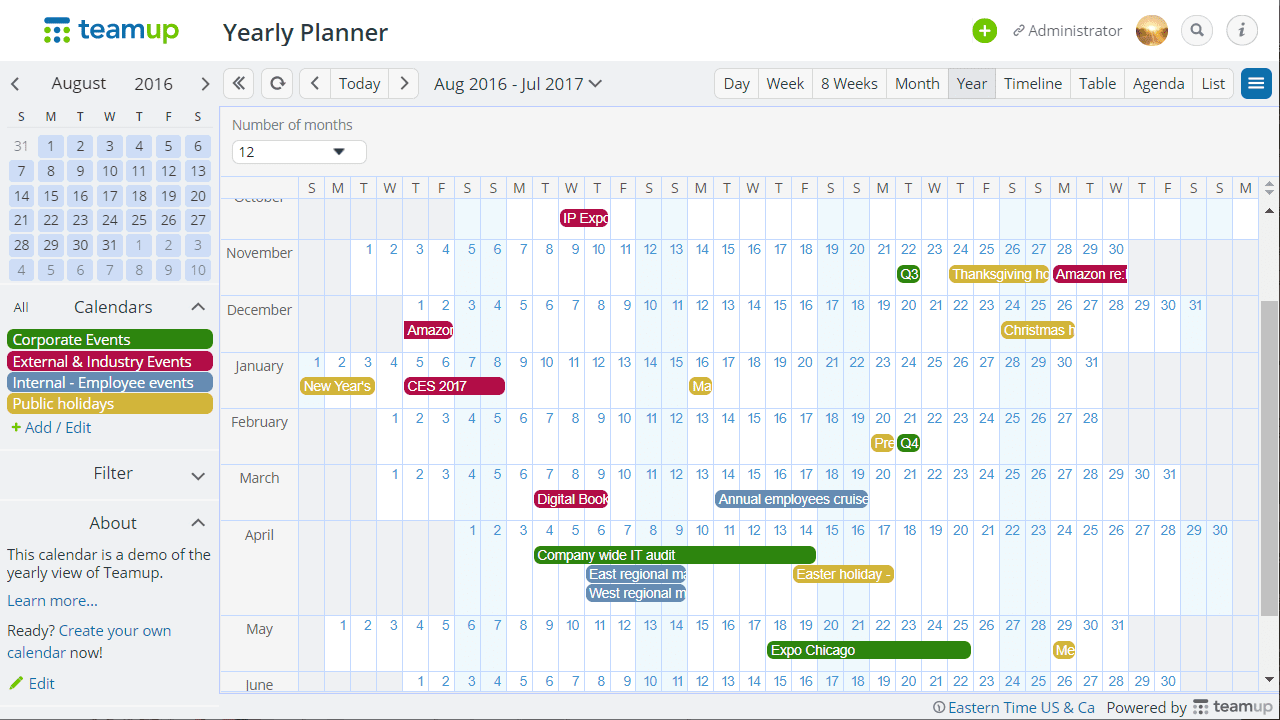Expand the Filter section
The height and width of the screenshot is (720, 1280).
point(112,473)
